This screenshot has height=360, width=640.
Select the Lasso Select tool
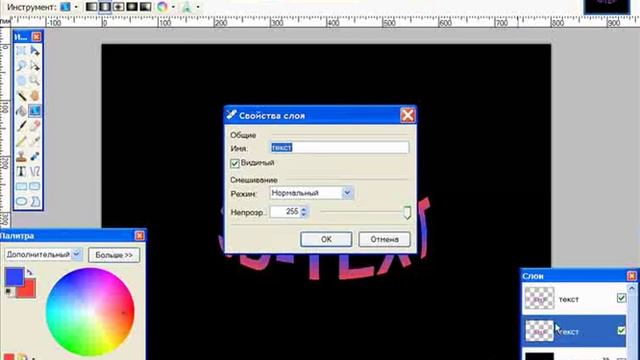point(21,66)
